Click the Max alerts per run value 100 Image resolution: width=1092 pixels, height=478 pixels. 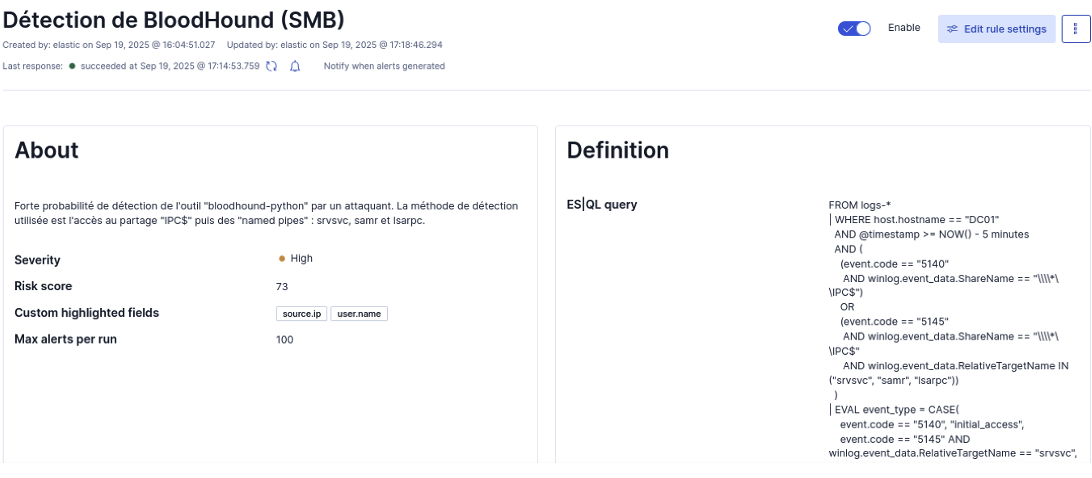[284, 340]
